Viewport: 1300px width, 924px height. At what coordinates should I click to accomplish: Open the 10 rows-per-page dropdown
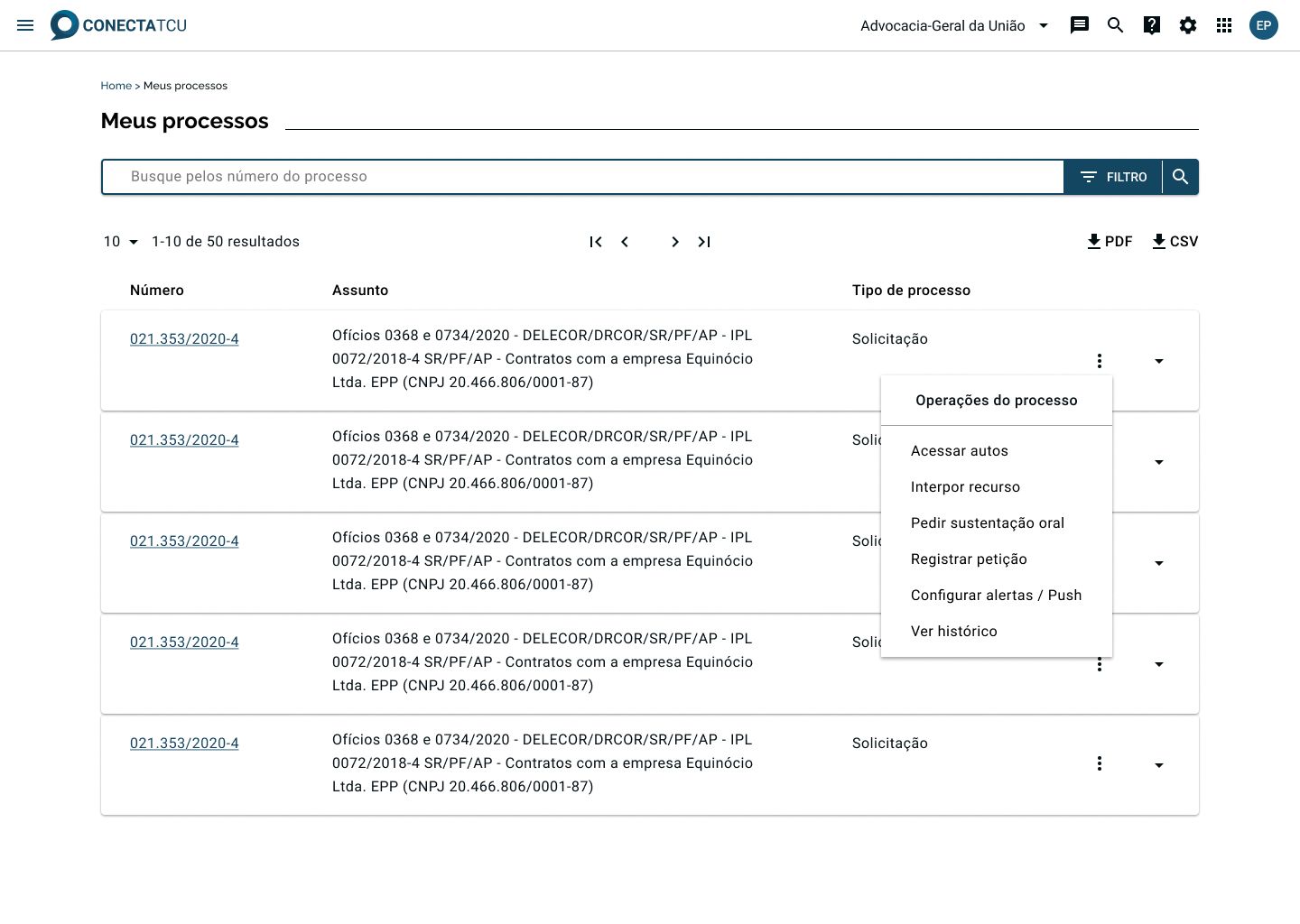(x=121, y=242)
